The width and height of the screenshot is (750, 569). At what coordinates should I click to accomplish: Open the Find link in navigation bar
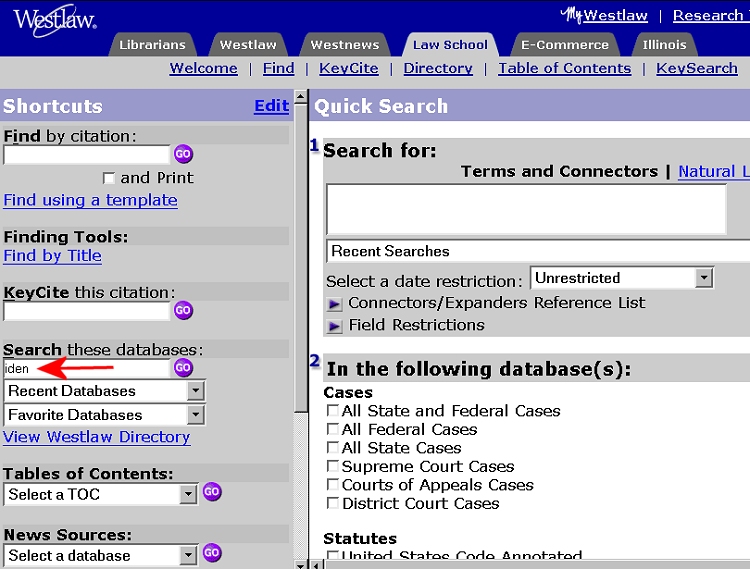[278, 68]
